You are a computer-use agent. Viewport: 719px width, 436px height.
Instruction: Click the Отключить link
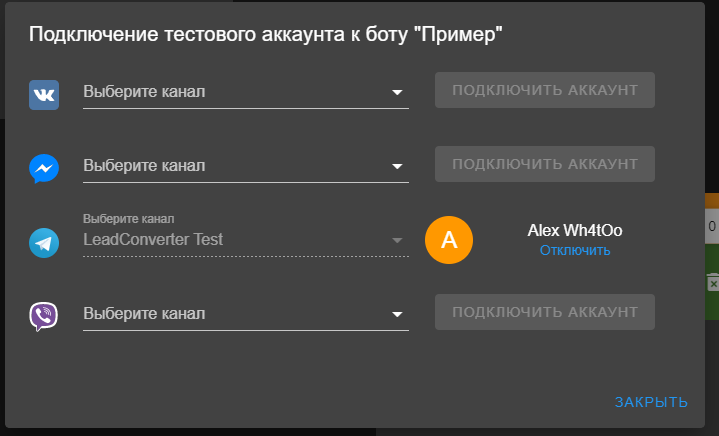click(x=575, y=250)
